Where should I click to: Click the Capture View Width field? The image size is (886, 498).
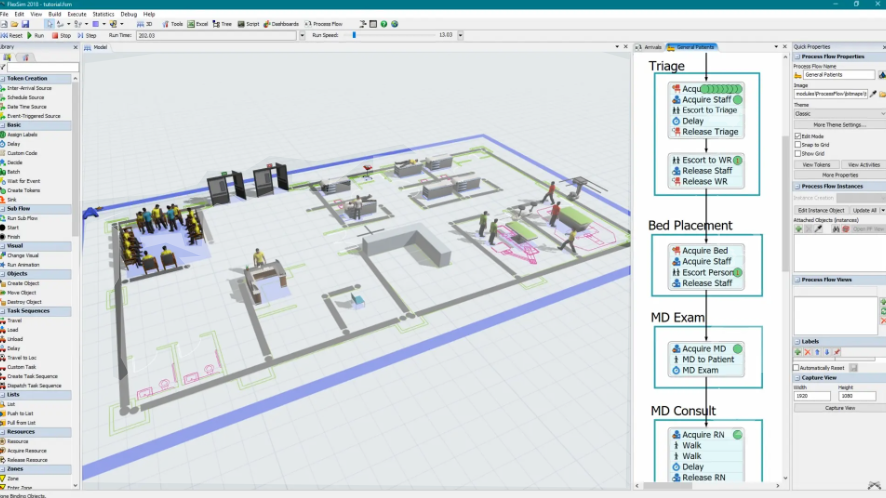pos(812,396)
